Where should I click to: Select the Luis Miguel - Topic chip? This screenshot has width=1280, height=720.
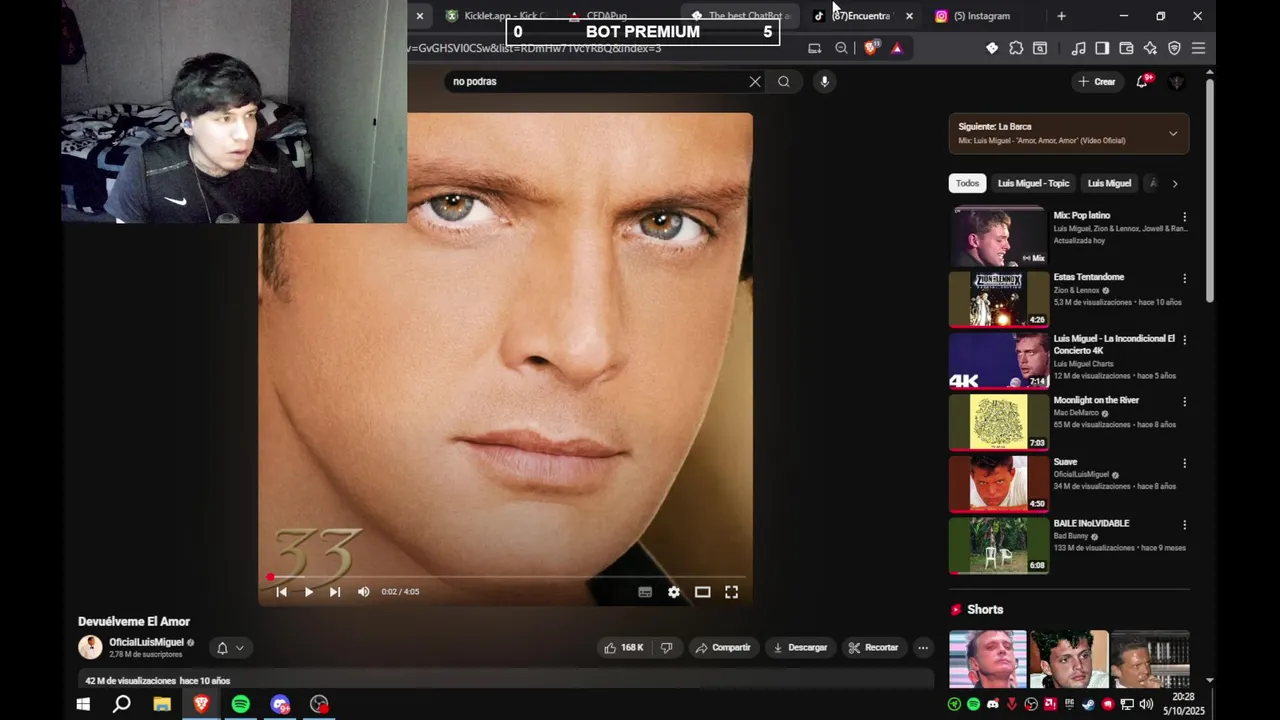click(x=1033, y=184)
